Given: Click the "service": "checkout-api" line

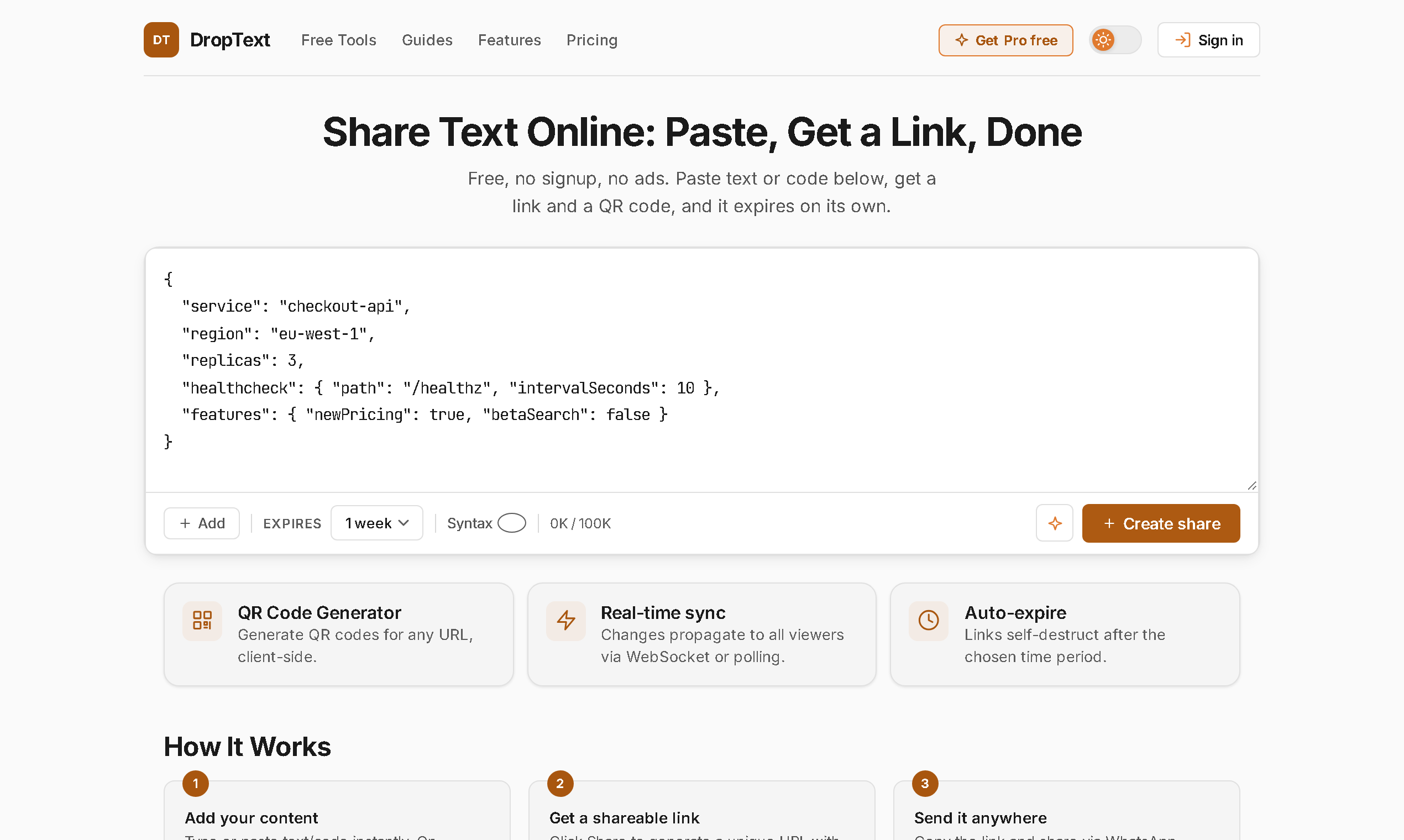Looking at the screenshot, I should click(296, 306).
